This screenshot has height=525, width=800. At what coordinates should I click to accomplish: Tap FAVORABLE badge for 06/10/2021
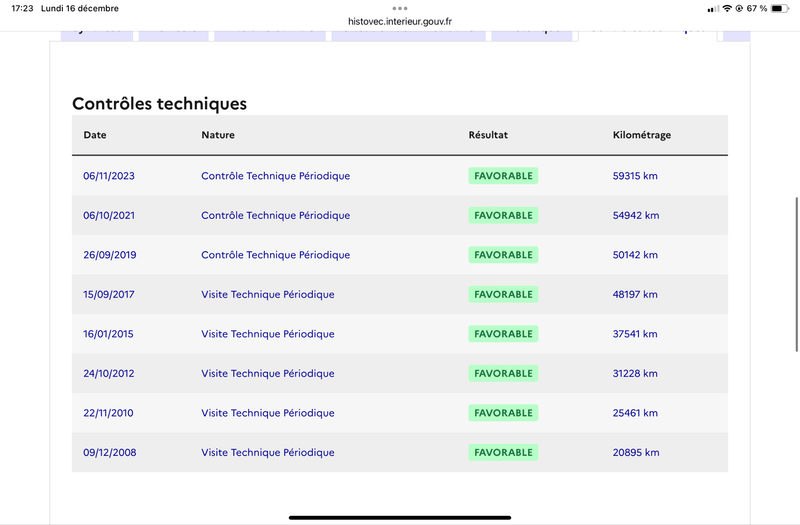click(503, 215)
